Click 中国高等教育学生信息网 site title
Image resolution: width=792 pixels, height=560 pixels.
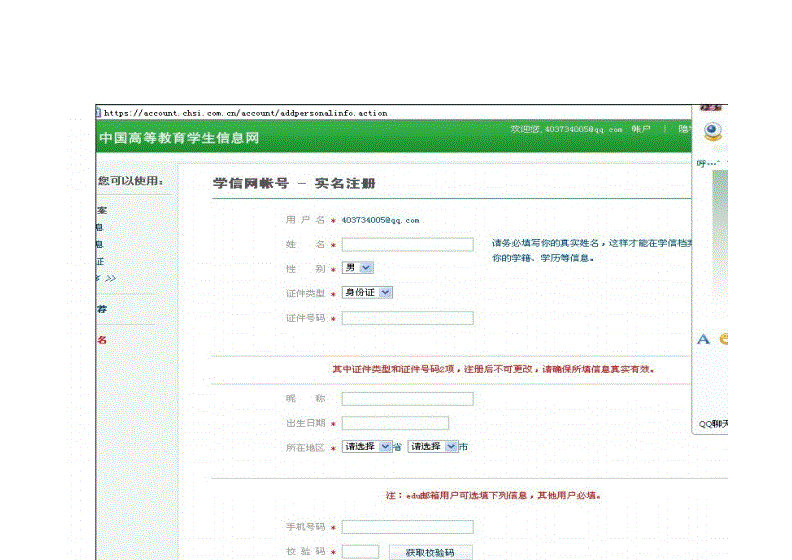click(x=179, y=138)
